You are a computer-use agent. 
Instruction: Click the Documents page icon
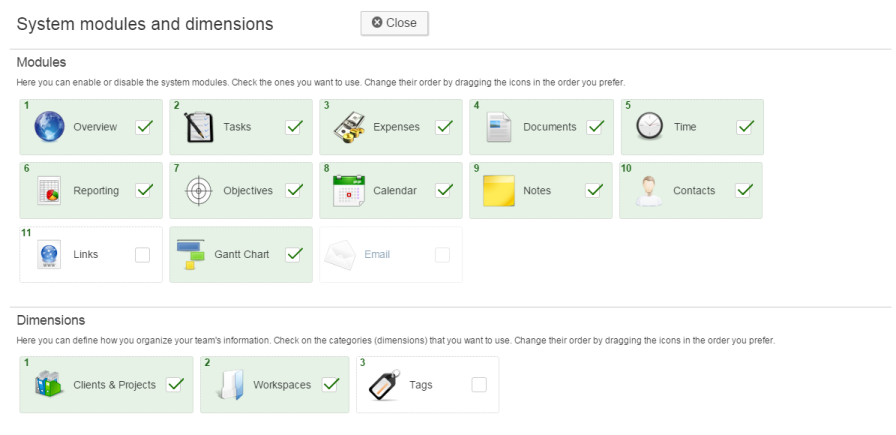(499, 127)
